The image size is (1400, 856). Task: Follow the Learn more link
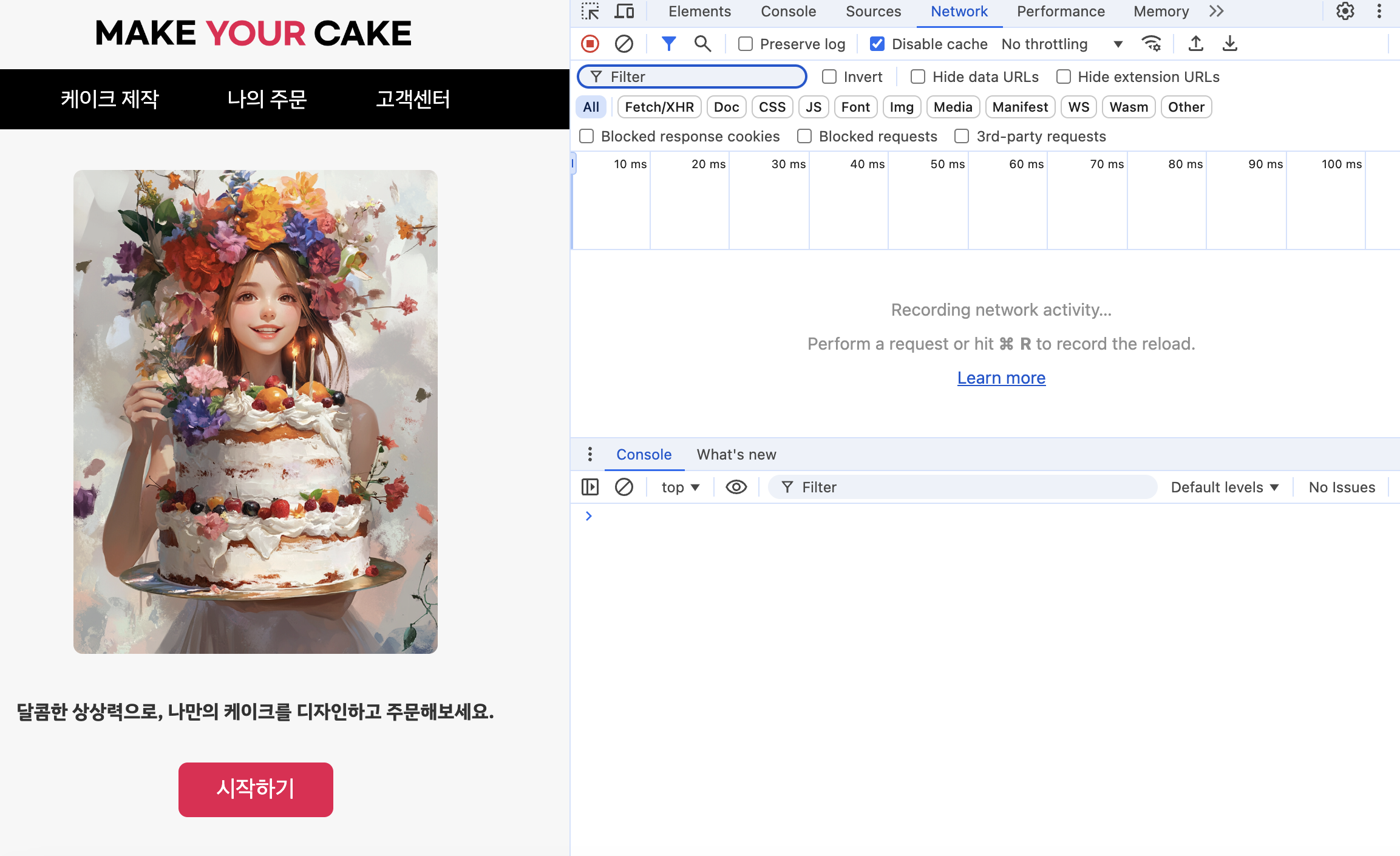[x=1001, y=378]
